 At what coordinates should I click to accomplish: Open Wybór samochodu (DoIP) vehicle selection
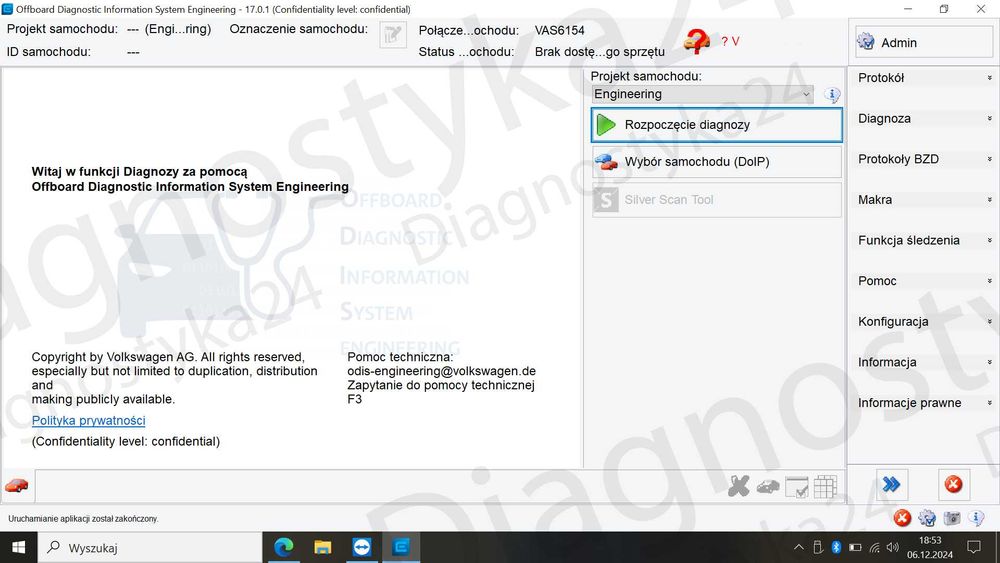717,162
